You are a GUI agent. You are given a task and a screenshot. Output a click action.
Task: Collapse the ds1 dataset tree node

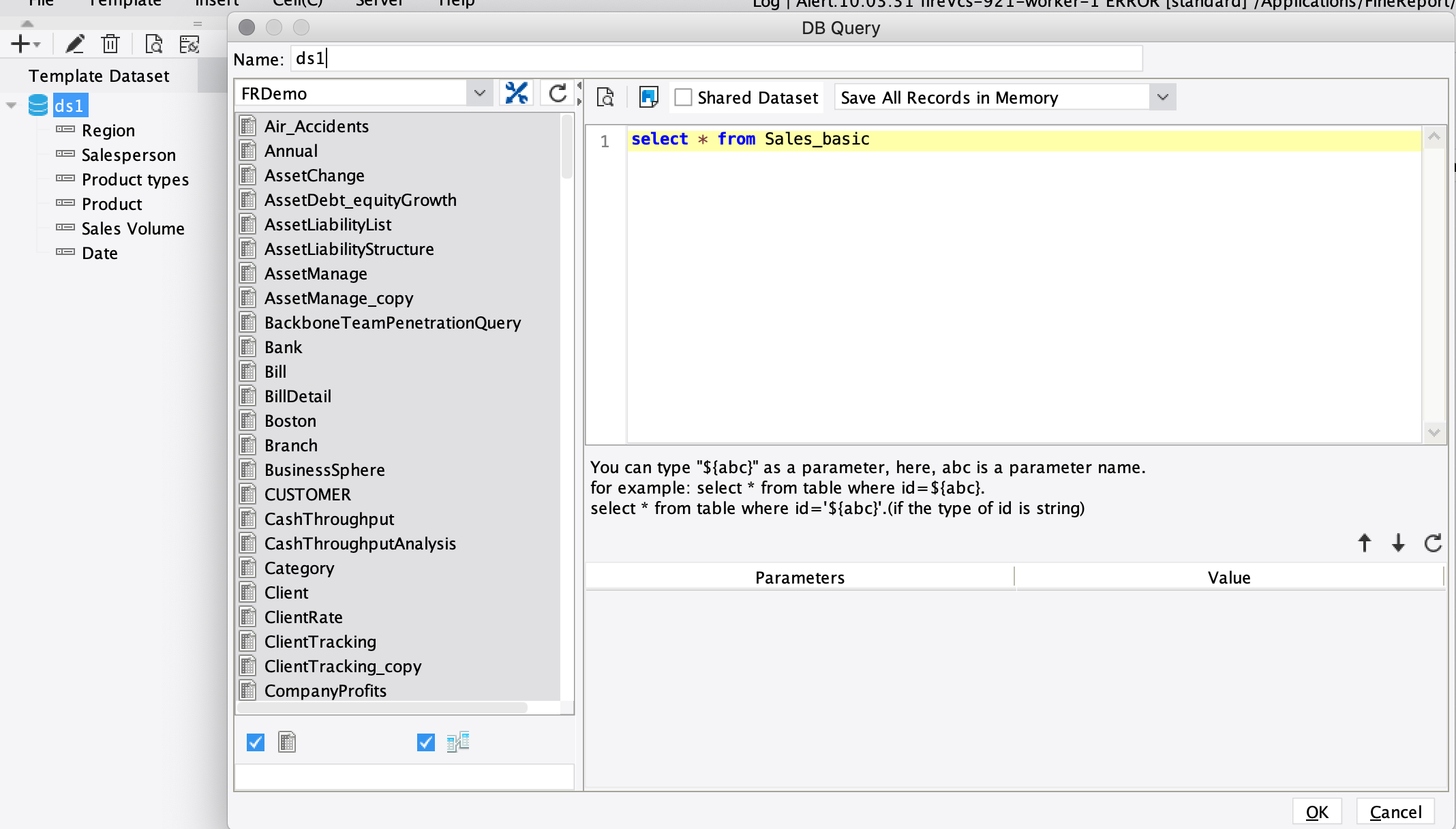(x=12, y=106)
